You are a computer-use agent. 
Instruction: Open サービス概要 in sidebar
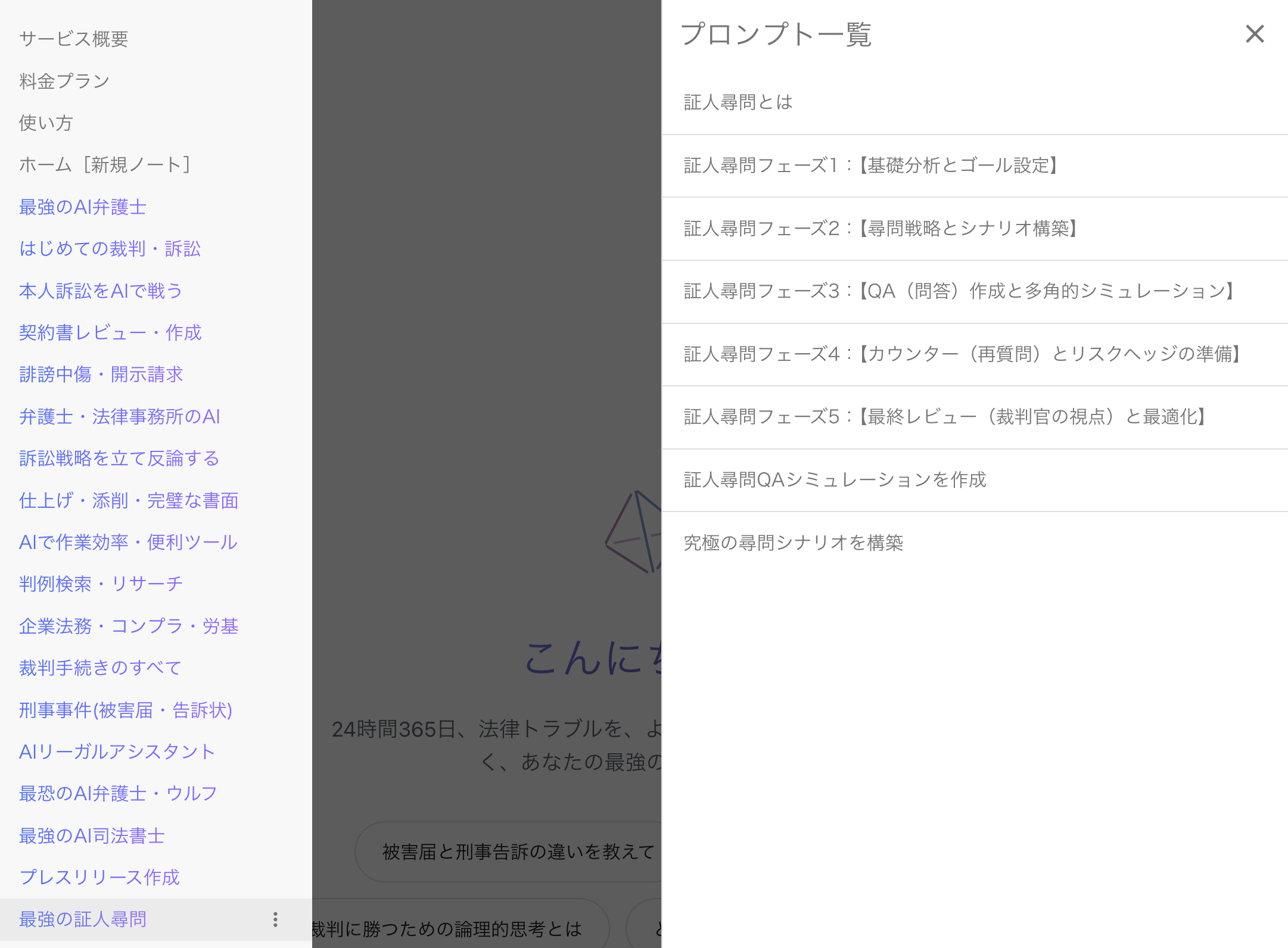point(73,39)
